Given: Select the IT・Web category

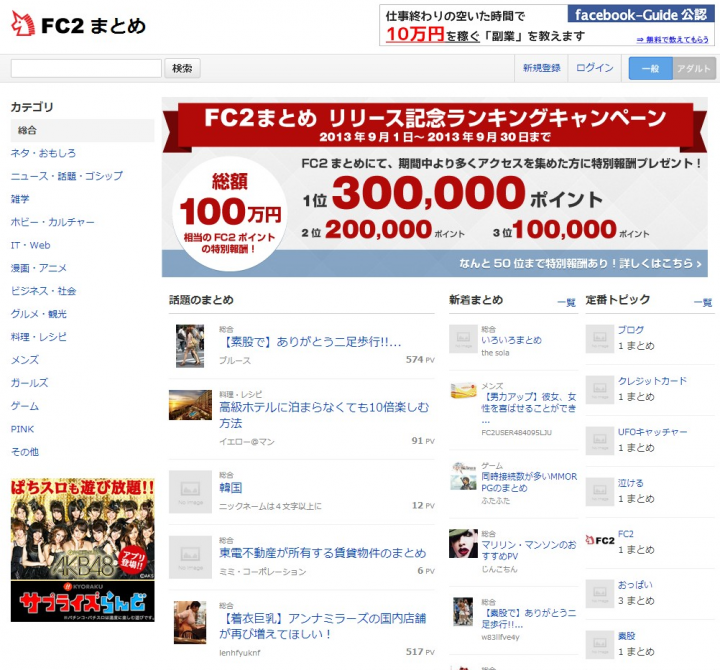Looking at the screenshot, I should pyautogui.click(x=31, y=245).
